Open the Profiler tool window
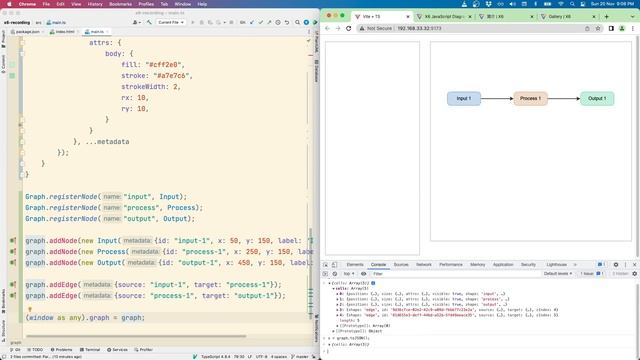 tap(143, 350)
